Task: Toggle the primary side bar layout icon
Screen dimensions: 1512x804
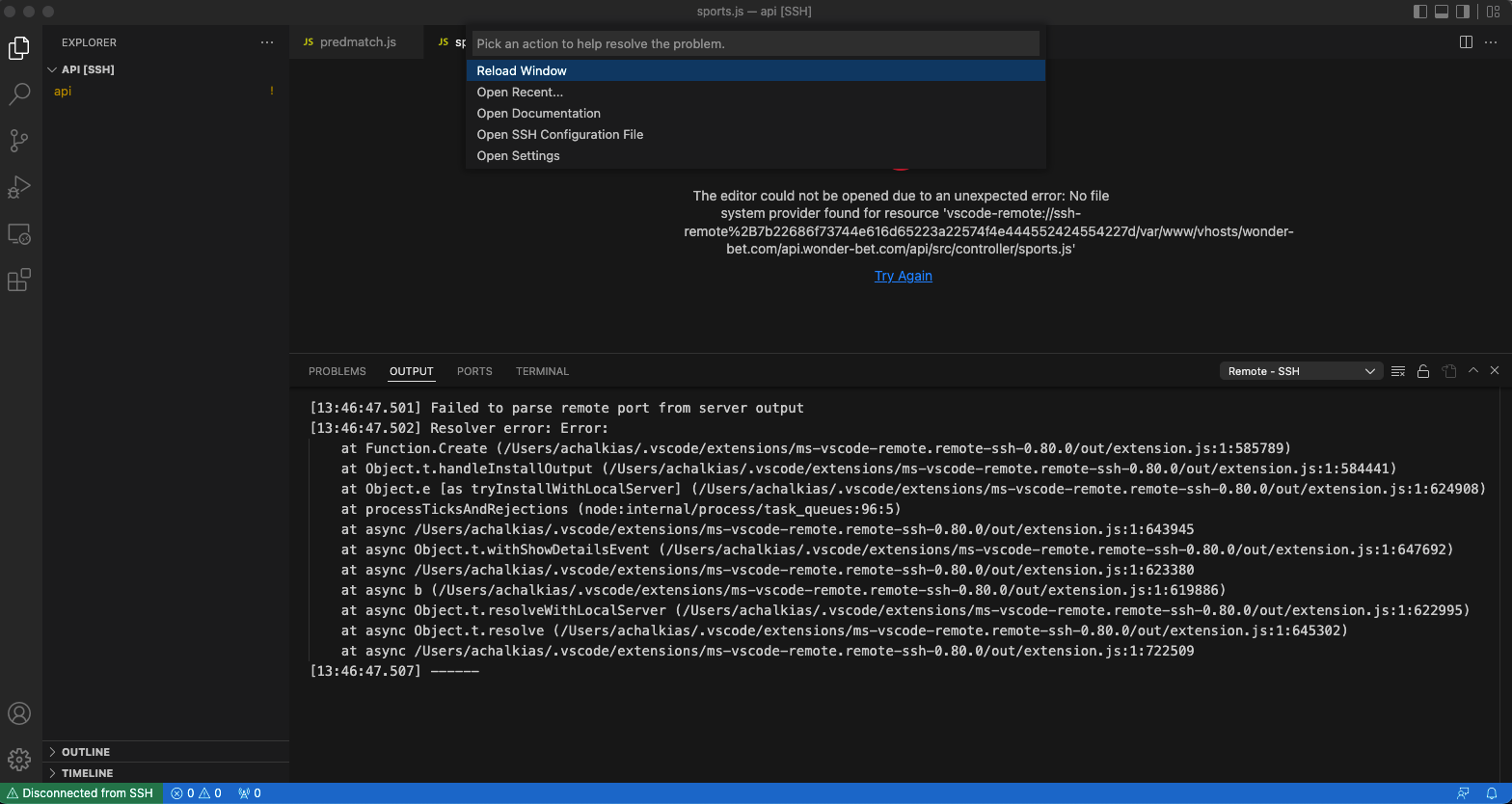Action: 1420,12
